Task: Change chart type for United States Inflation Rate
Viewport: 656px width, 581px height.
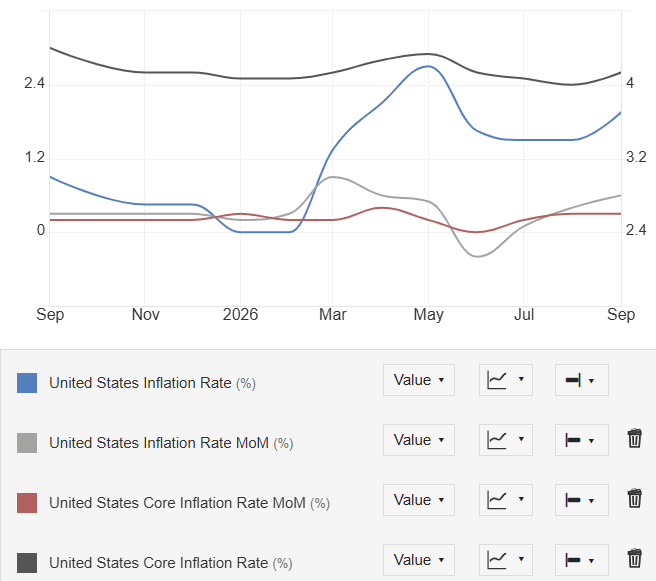Action: coord(506,380)
